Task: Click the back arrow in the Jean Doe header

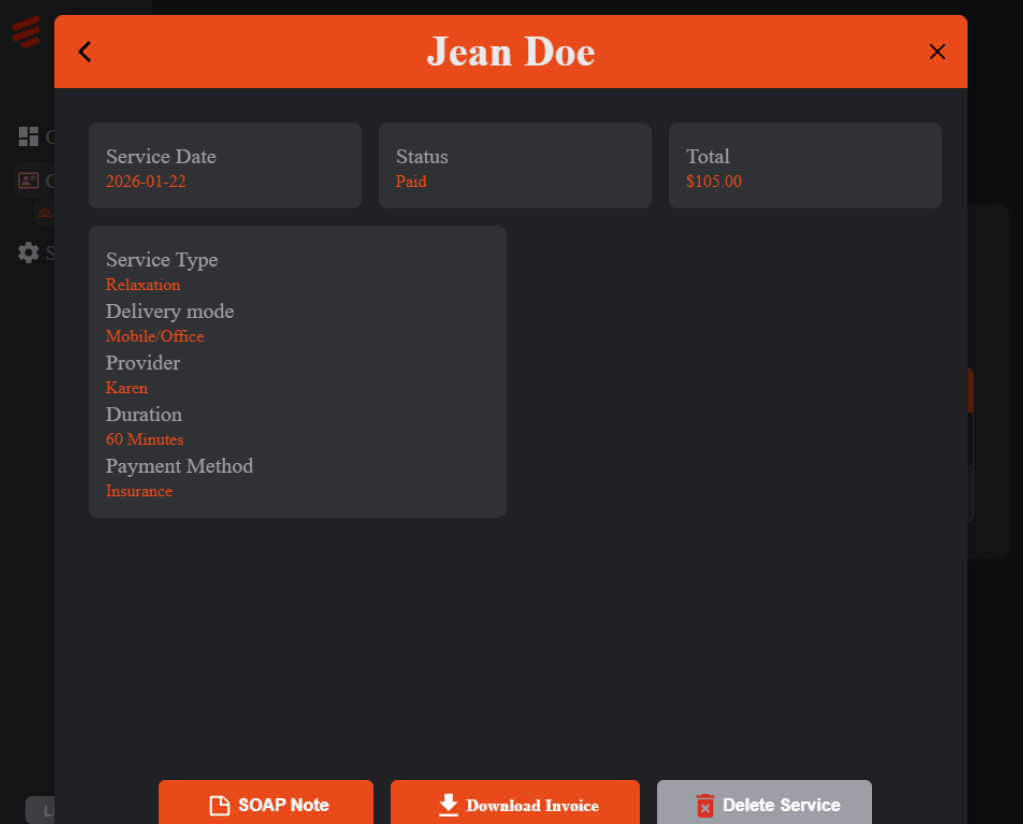Action: pos(84,51)
